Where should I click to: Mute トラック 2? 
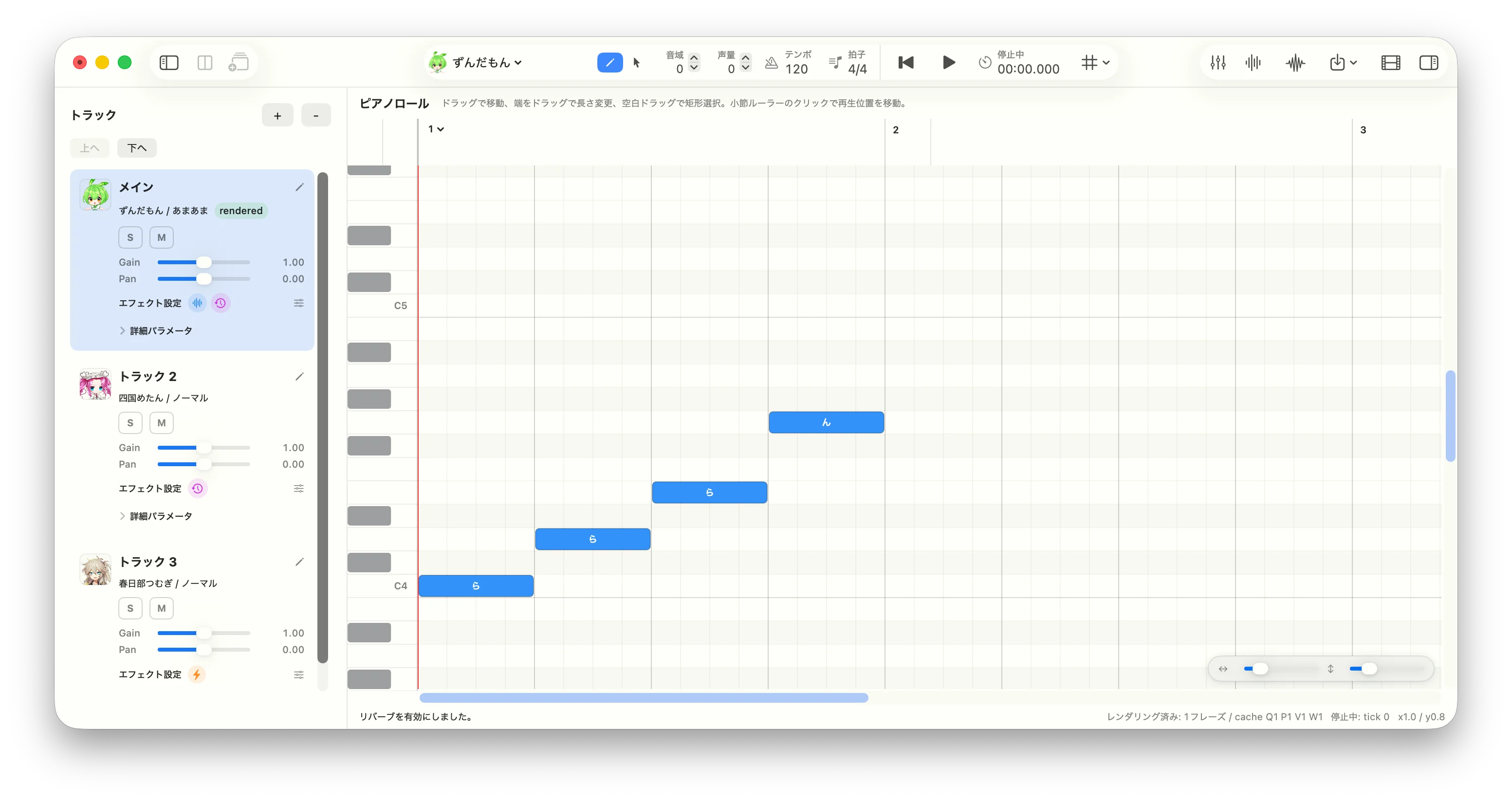click(162, 422)
